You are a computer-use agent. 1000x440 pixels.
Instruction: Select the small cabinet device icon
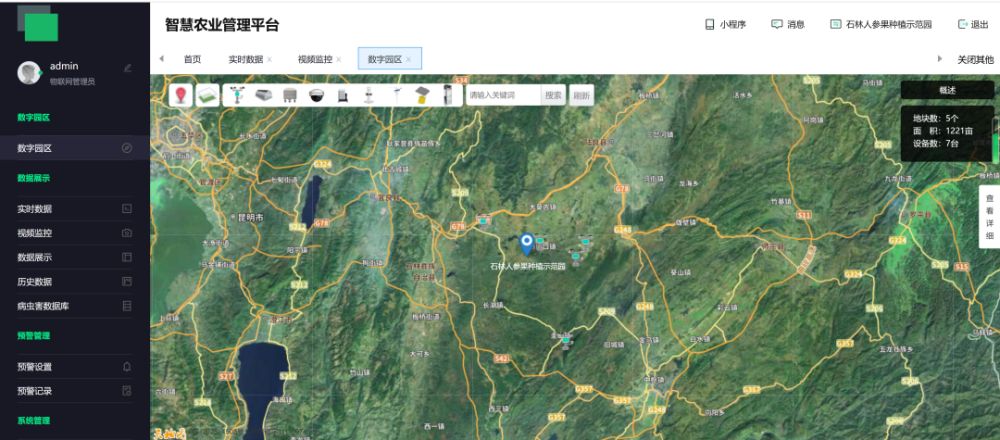342,96
